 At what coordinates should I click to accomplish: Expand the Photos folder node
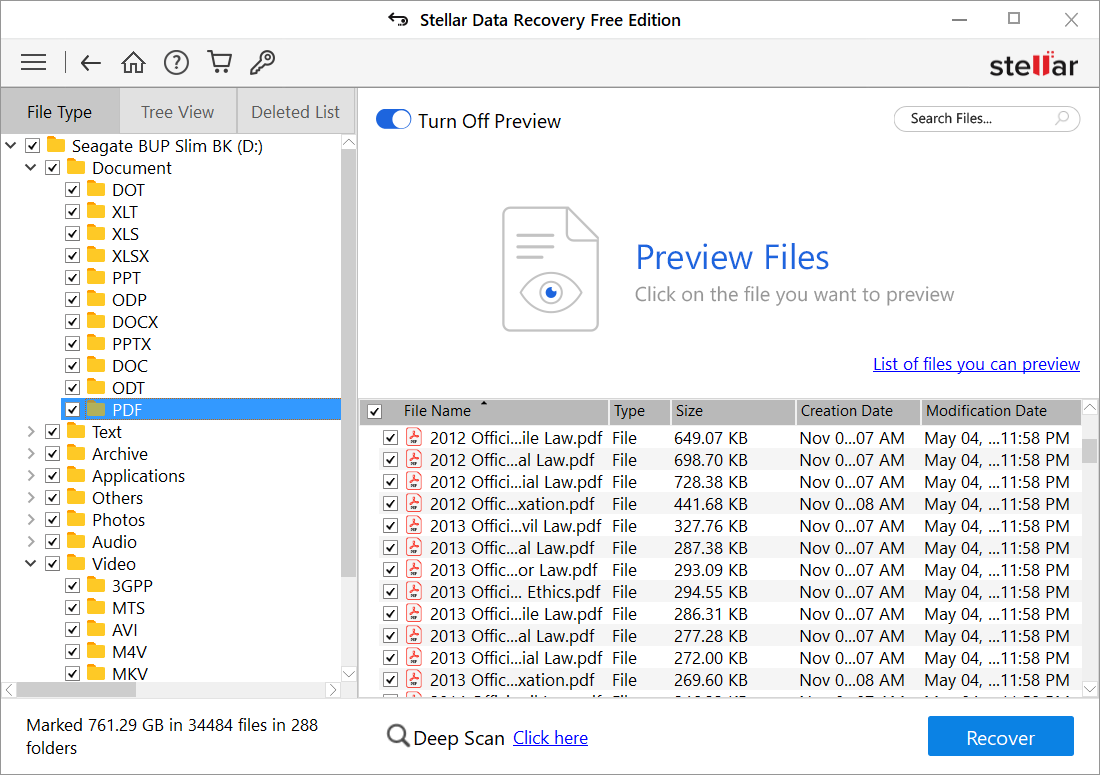point(31,519)
